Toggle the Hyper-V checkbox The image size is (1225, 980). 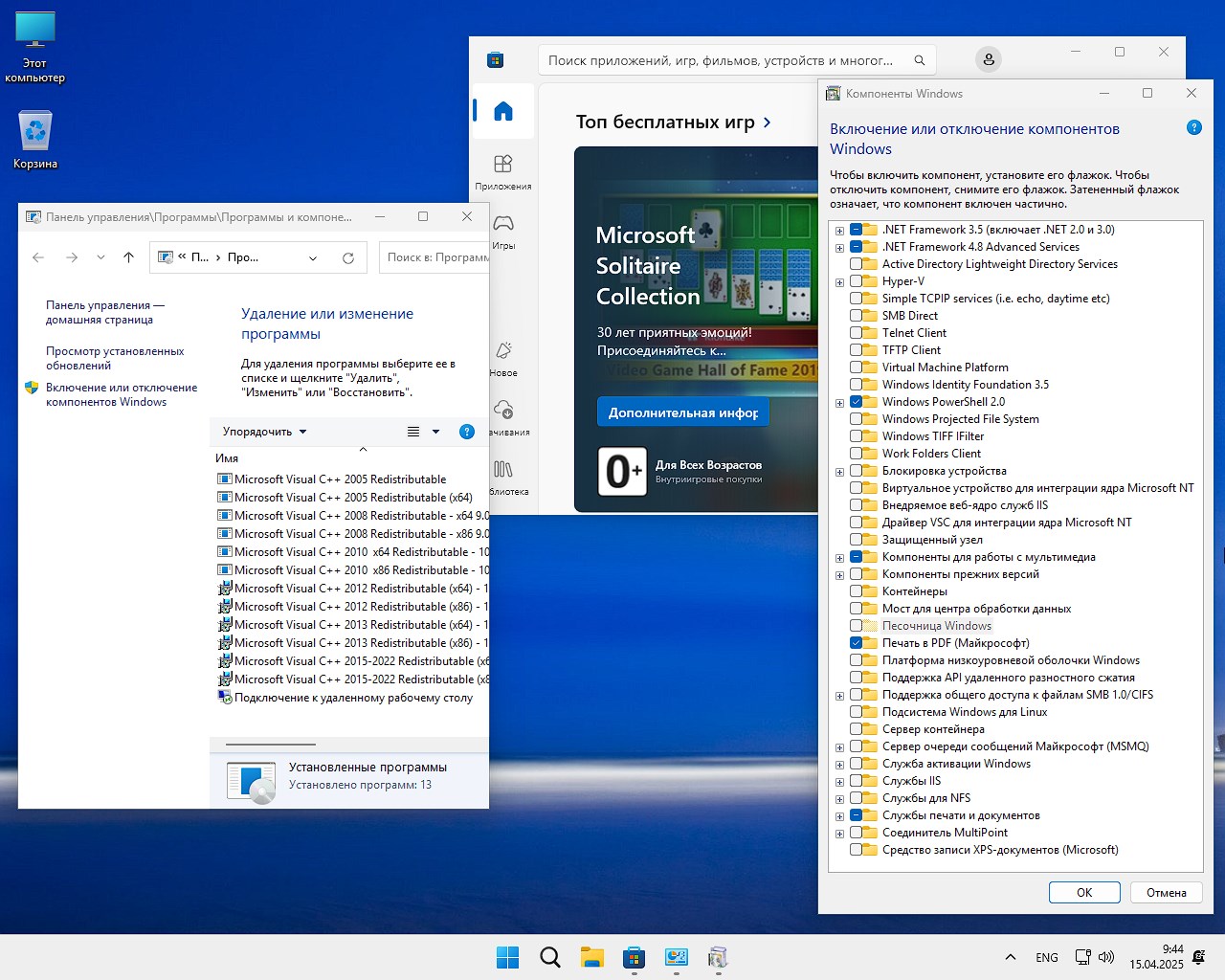[856, 281]
